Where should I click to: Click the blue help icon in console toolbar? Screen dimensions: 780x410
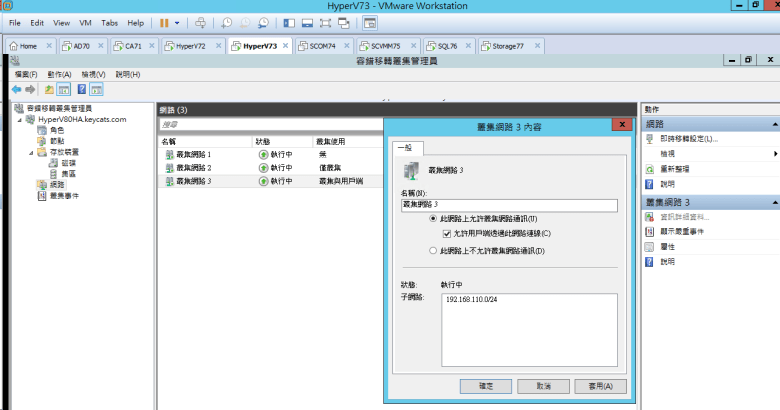pyautogui.click(x=81, y=89)
